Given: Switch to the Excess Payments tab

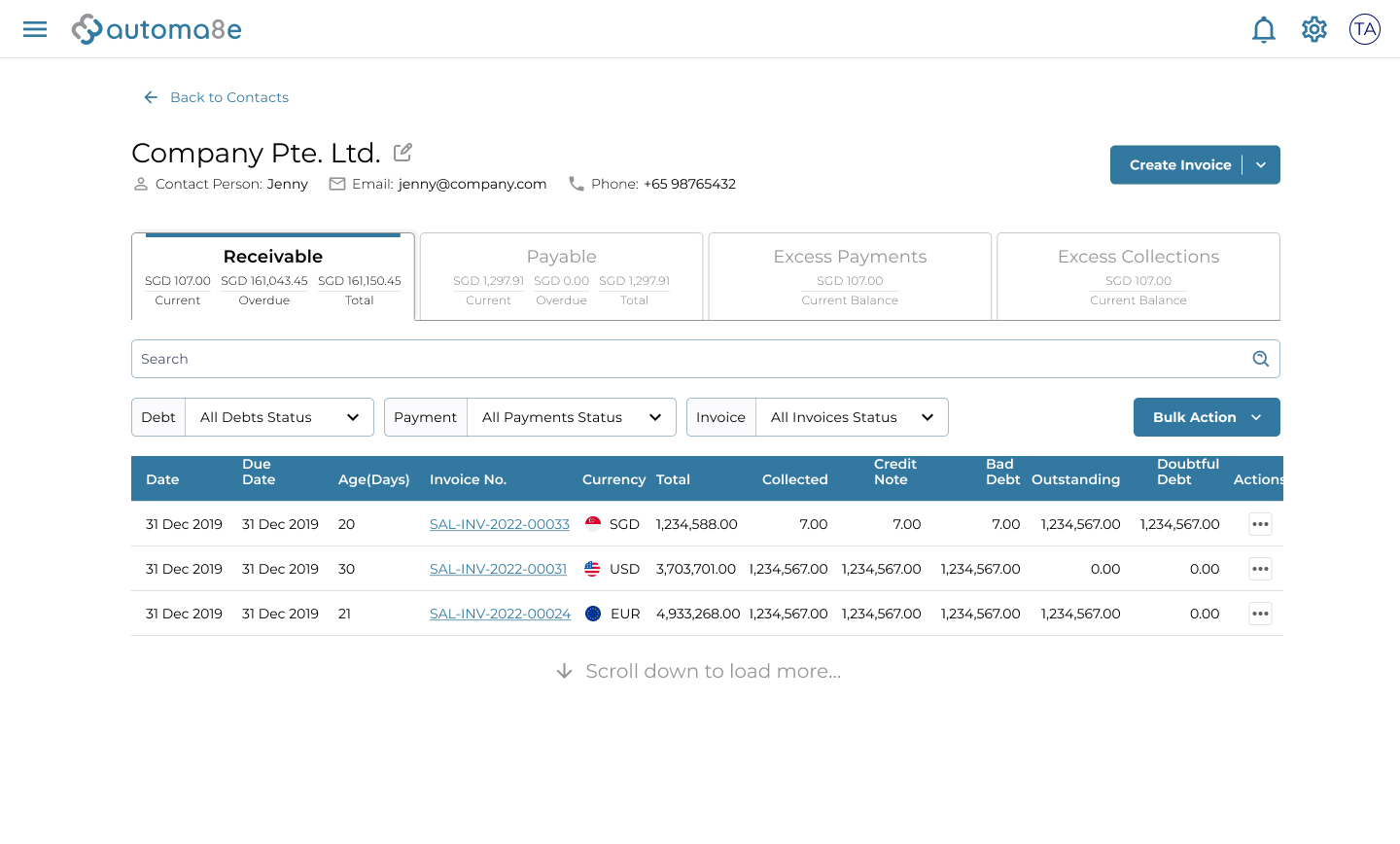Looking at the screenshot, I should [x=850, y=276].
